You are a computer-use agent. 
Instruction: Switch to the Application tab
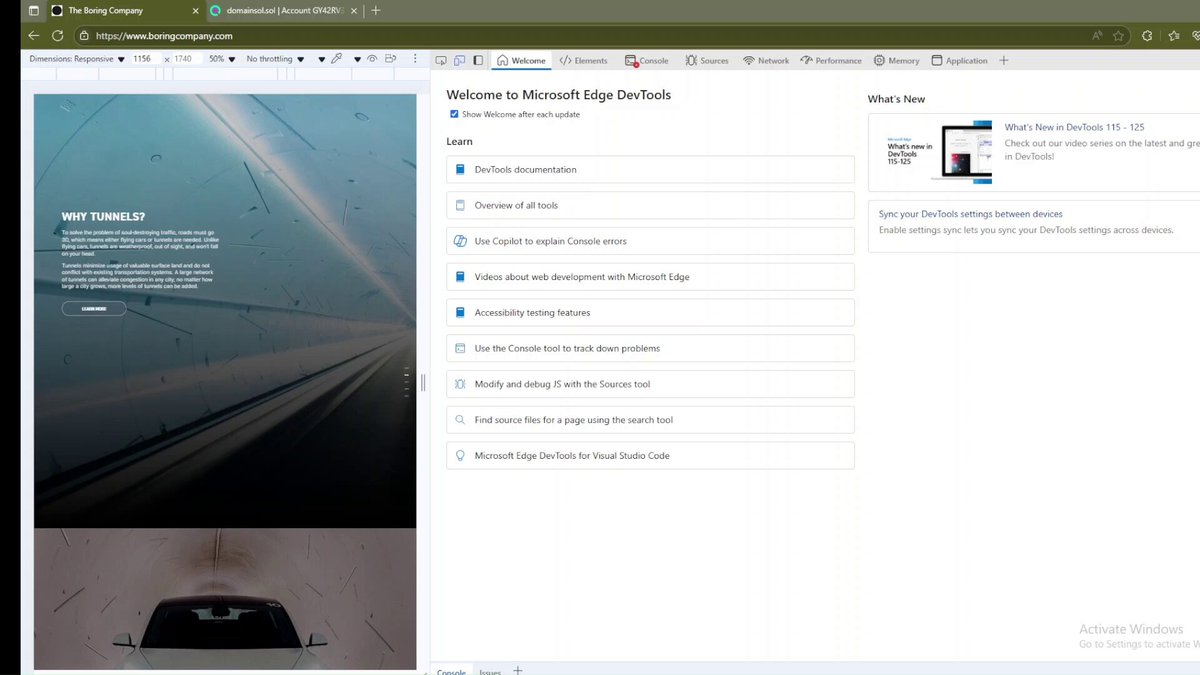coord(960,60)
